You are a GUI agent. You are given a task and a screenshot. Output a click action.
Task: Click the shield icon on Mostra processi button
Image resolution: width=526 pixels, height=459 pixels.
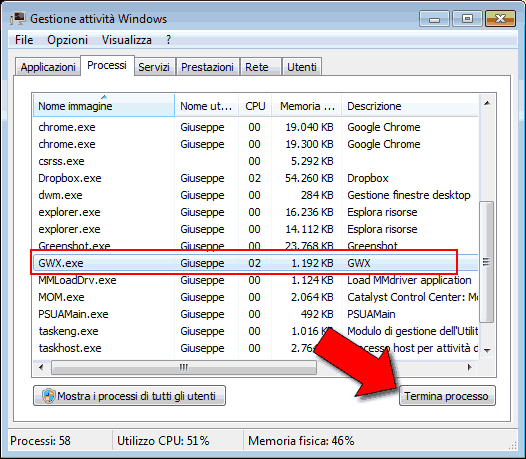tap(49, 396)
